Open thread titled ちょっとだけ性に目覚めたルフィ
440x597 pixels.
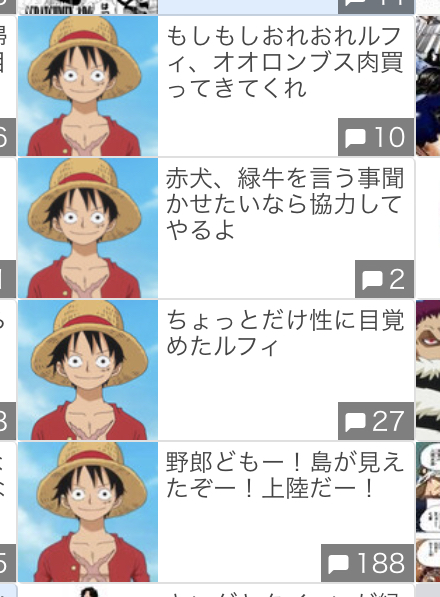pos(284,333)
